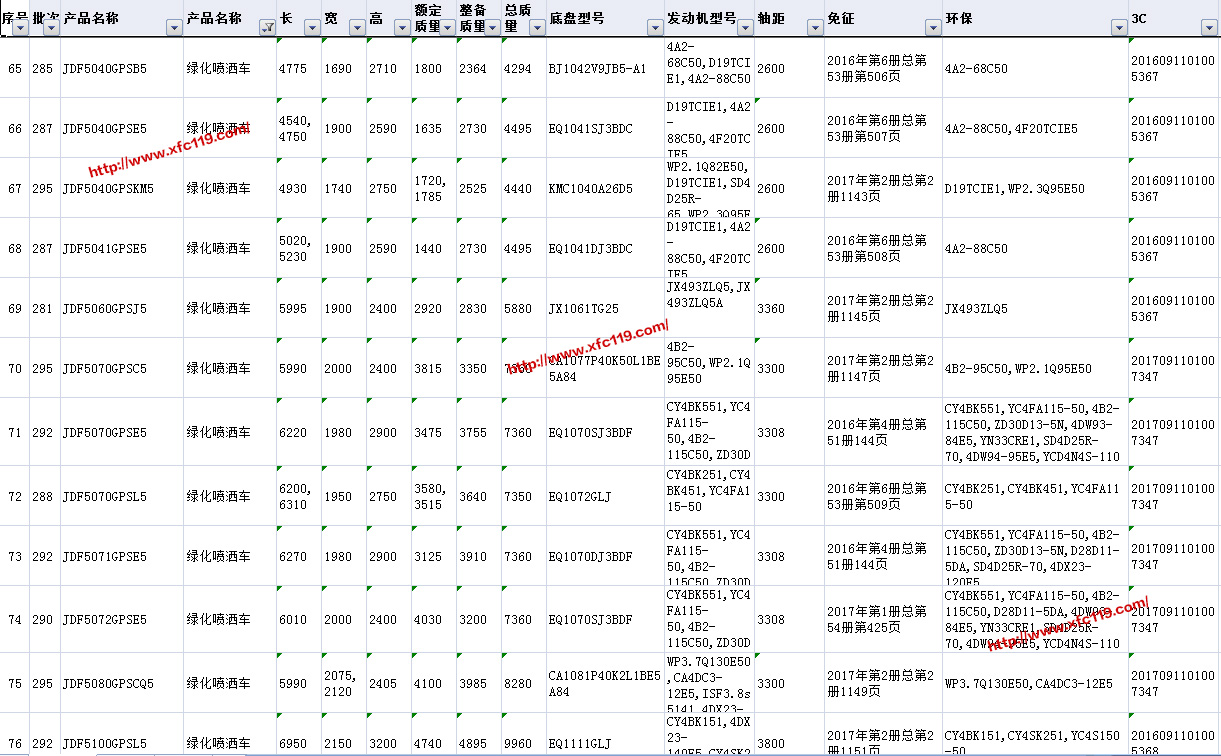Open the 额定质量 filter dropdown

(447, 28)
